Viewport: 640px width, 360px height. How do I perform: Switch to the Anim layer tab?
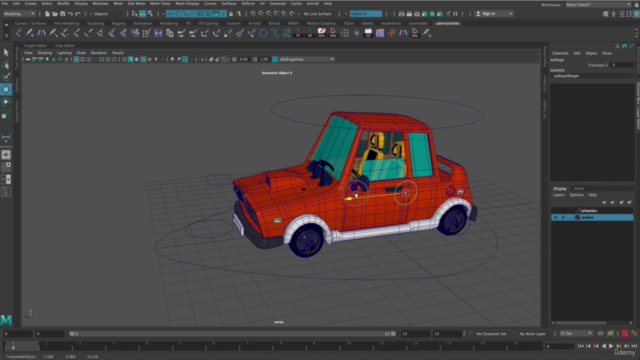click(x=579, y=189)
